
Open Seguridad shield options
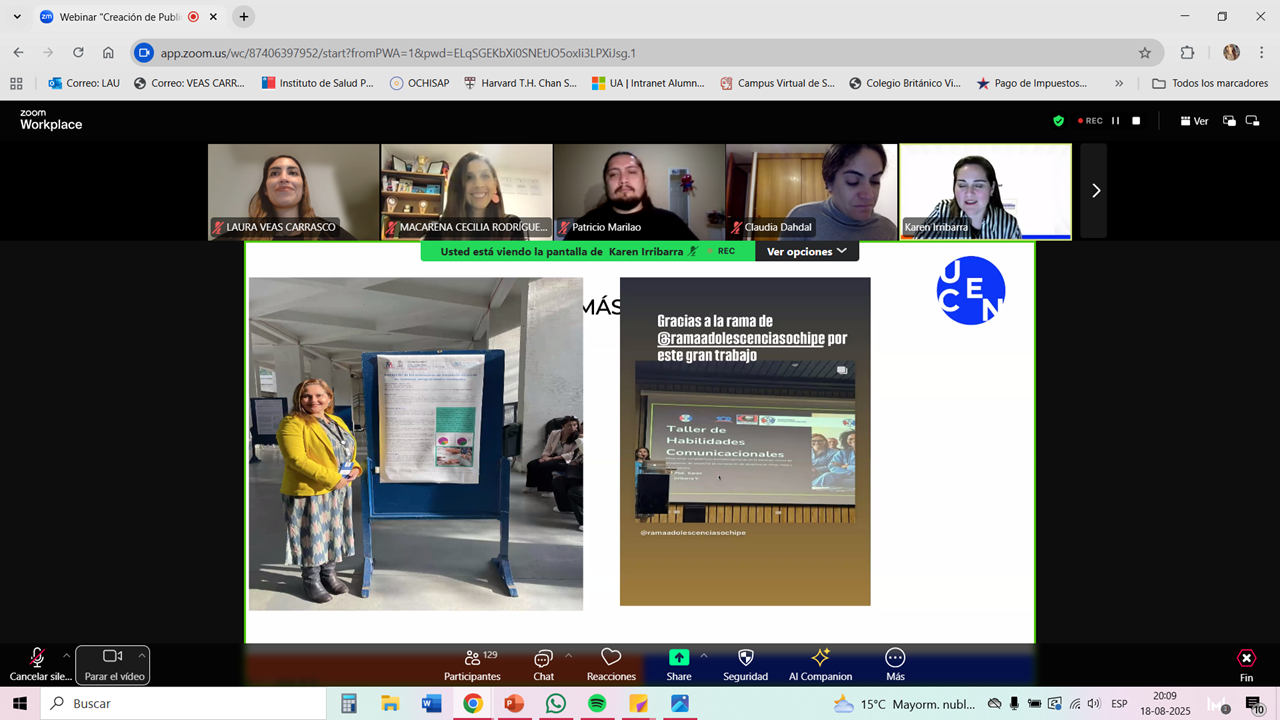745,664
